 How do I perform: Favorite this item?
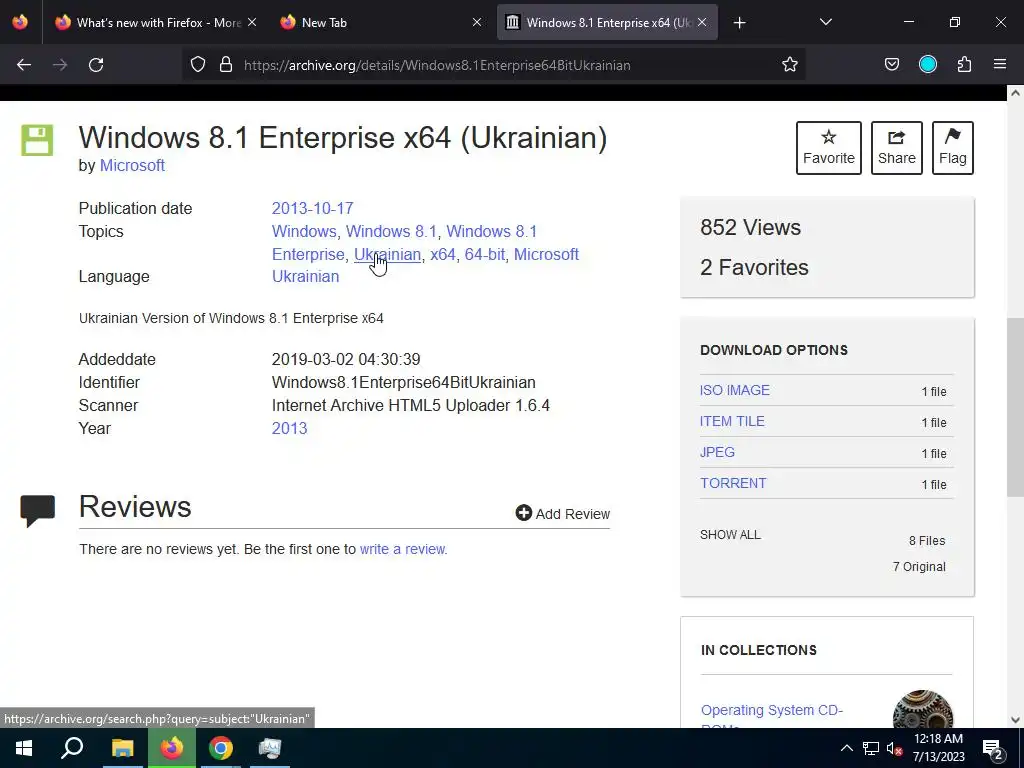pyautogui.click(x=829, y=148)
